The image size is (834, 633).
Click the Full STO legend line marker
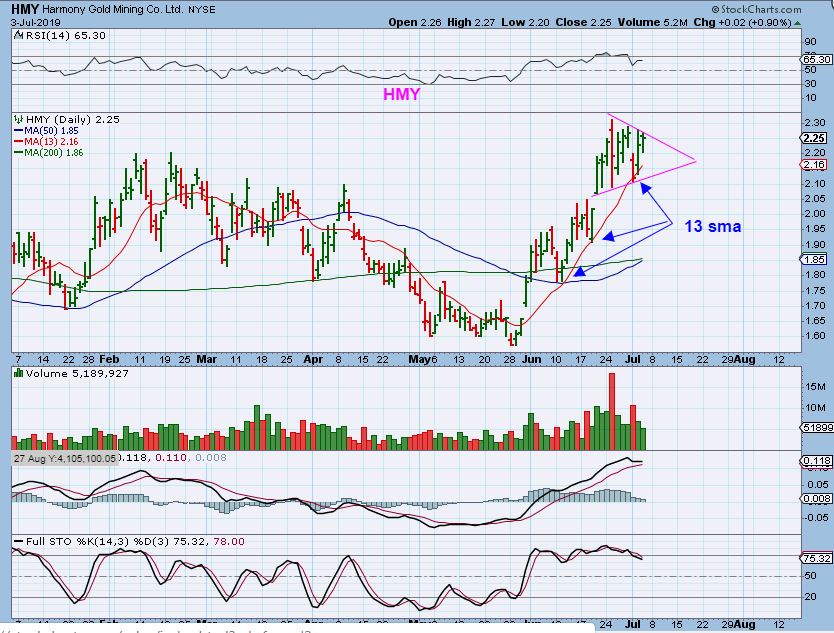pyautogui.click(x=19, y=542)
